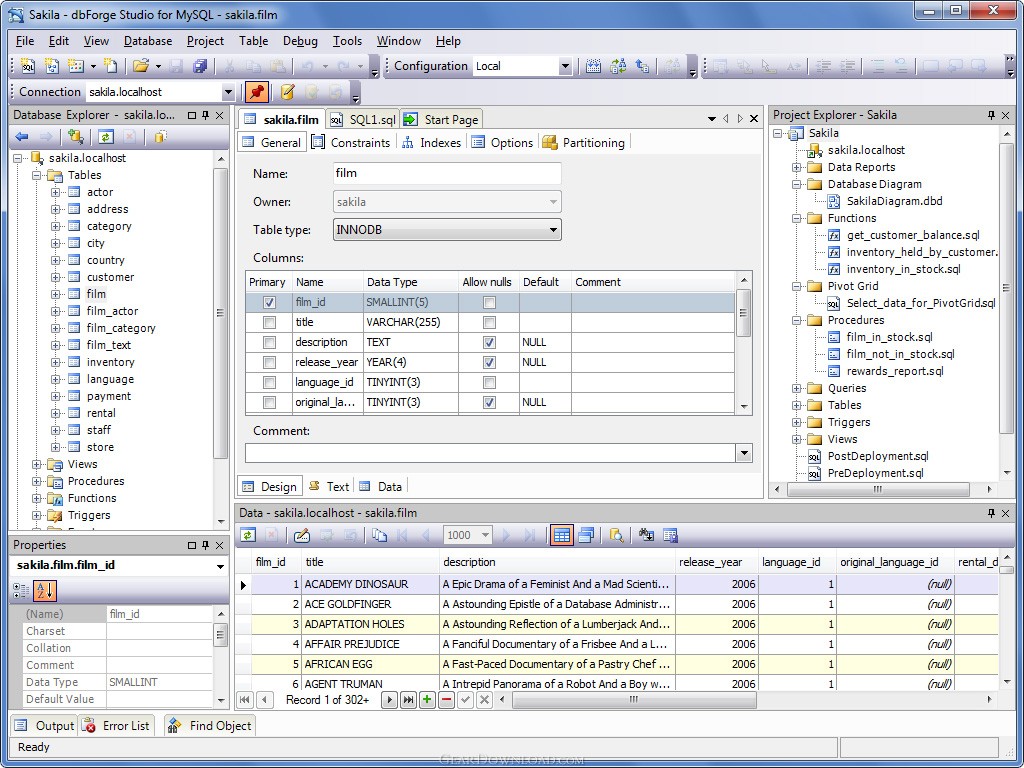Toggle the red pushpin connection icon
The height and width of the screenshot is (768, 1024).
pos(257,92)
